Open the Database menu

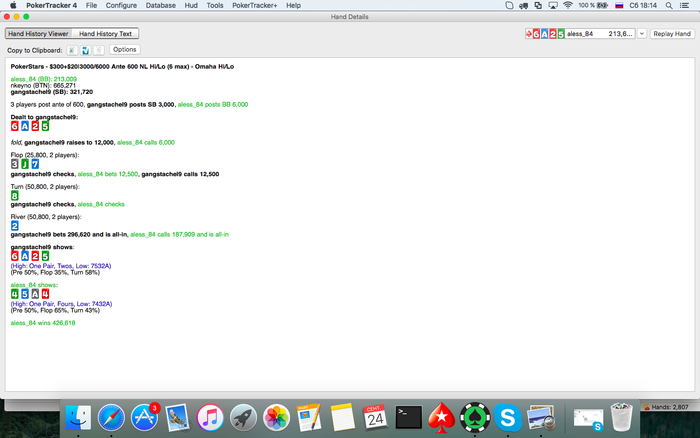[x=160, y=5]
